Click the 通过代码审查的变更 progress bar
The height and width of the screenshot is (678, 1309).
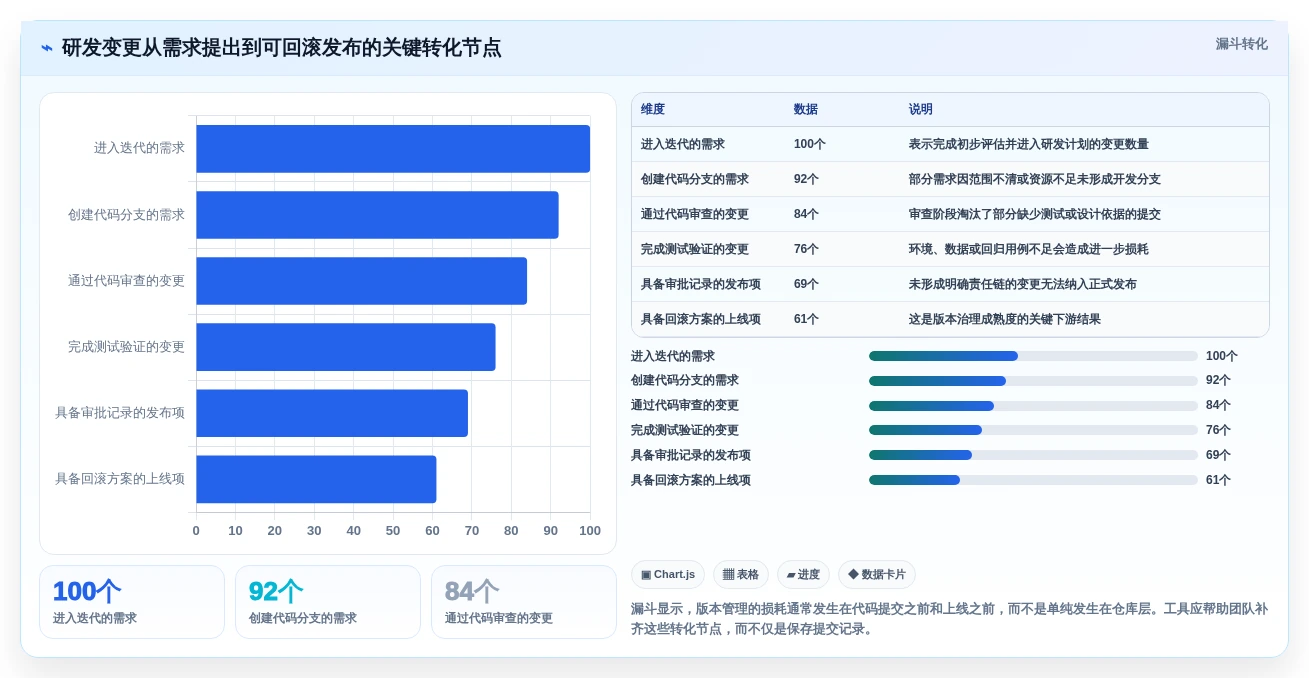[x=1033, y=406]
